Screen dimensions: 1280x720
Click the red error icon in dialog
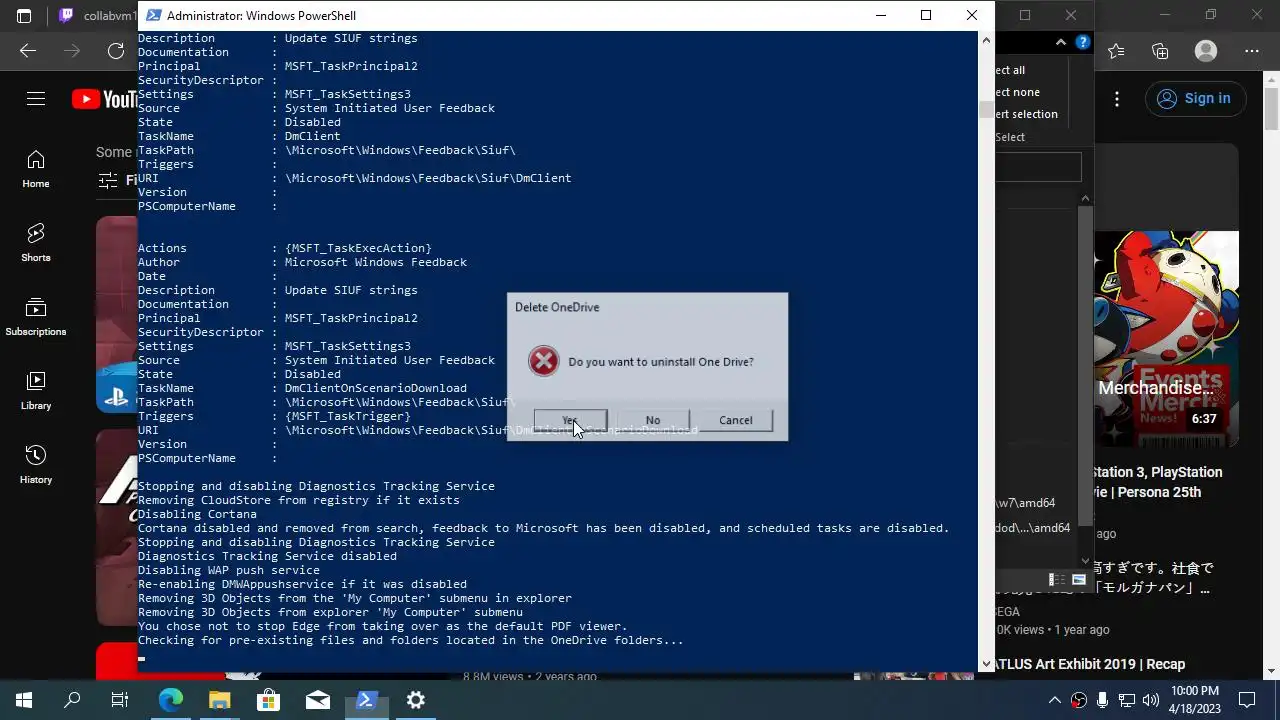click(x=544, y=361)
